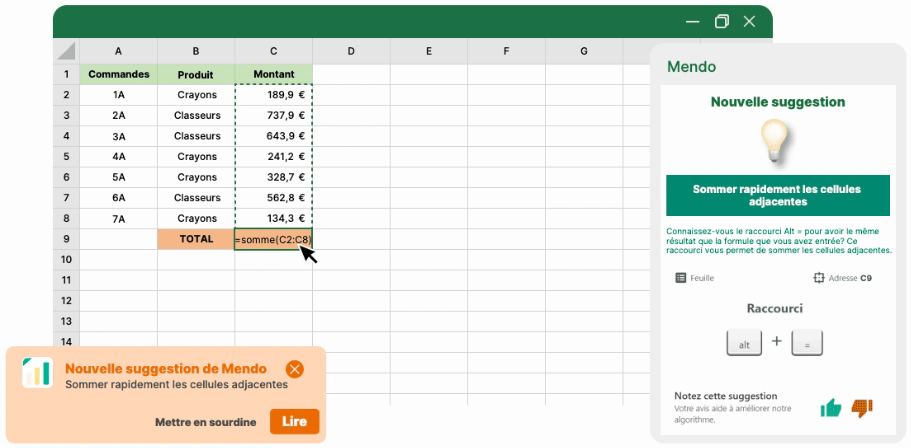Select column A header
The image size is (911, 448).
(x=119, y=51)
